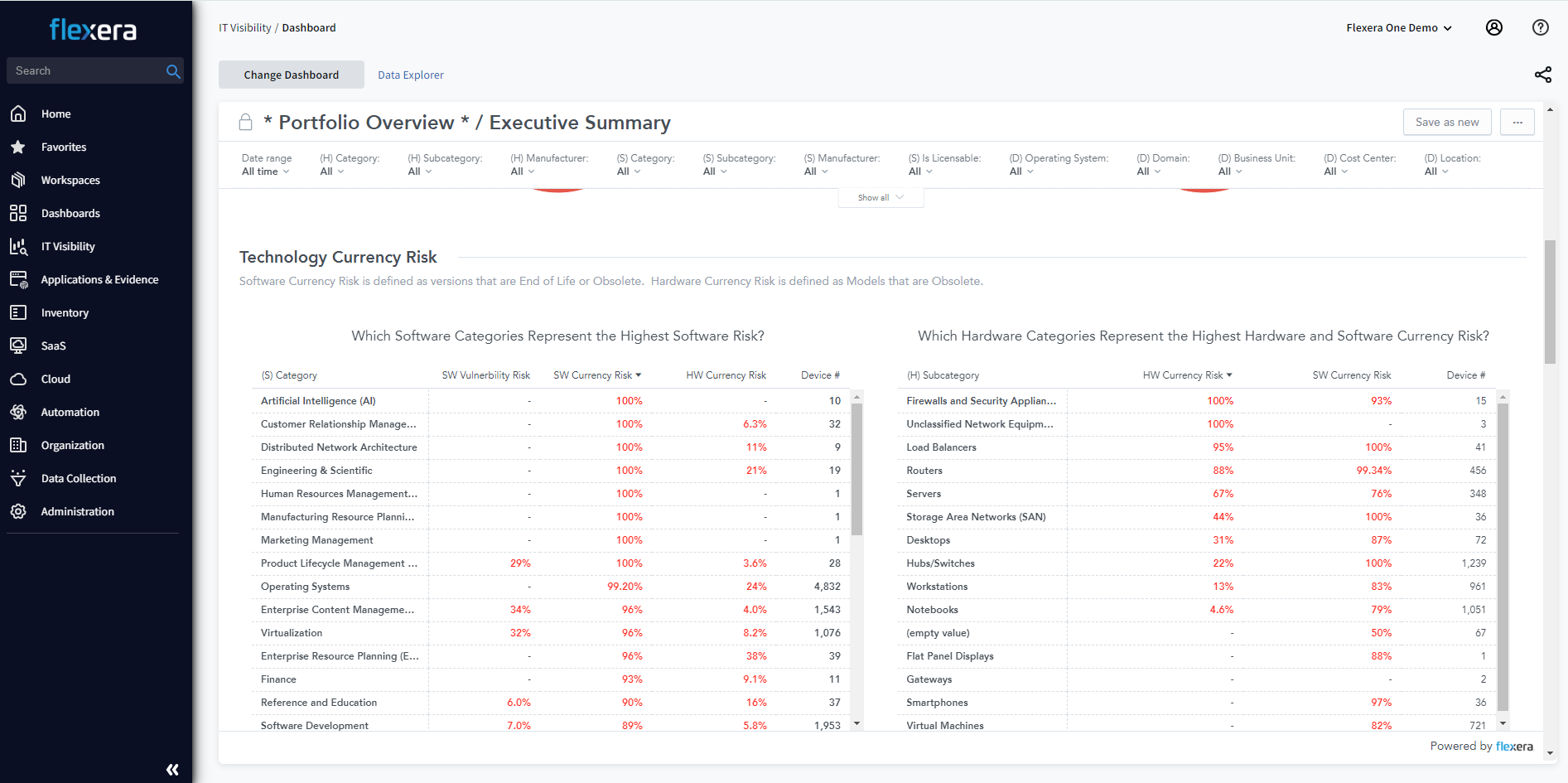Open the help question mark icon
This screenshot has width=1568, height=783.
(1540, 27)
